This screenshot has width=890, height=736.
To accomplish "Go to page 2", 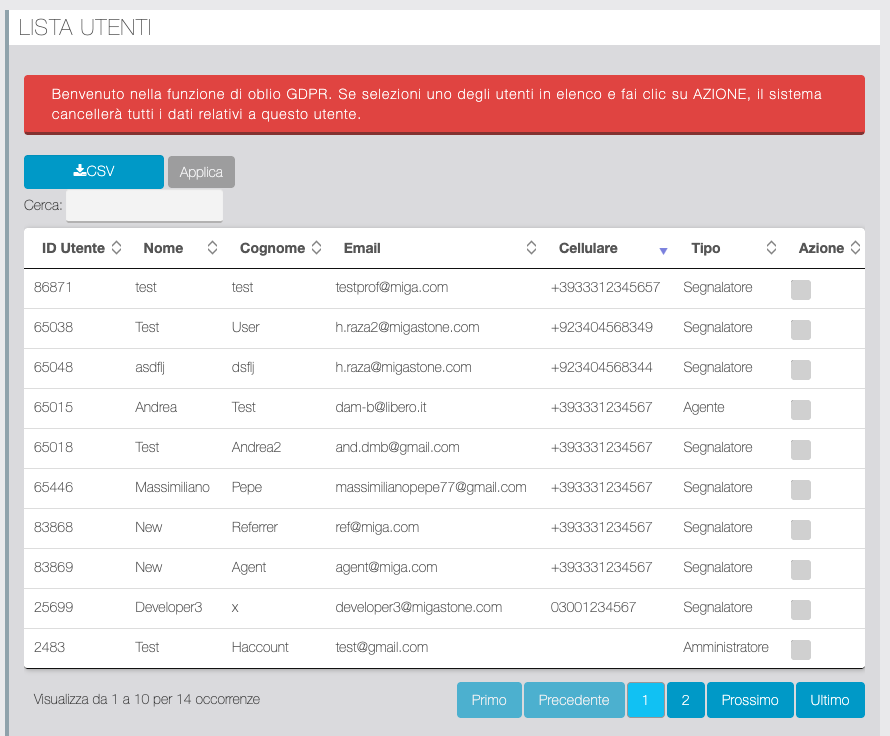I will coord(685,700).
